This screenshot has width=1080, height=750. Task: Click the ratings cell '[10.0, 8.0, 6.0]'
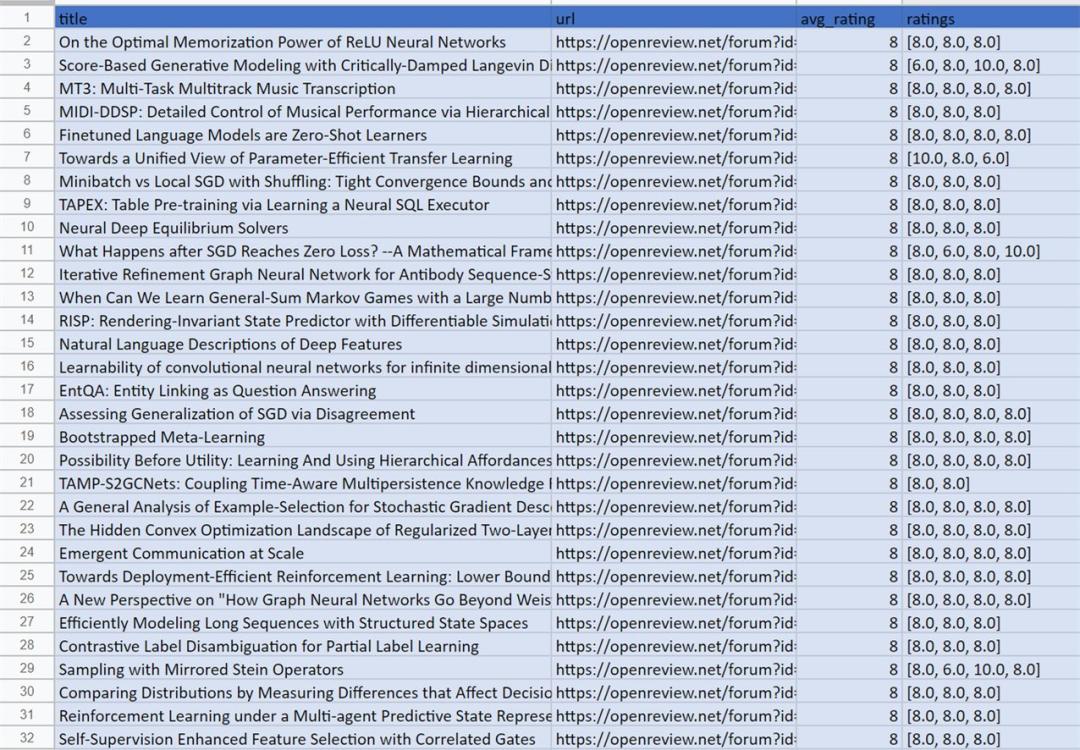[x=957, y=158]
